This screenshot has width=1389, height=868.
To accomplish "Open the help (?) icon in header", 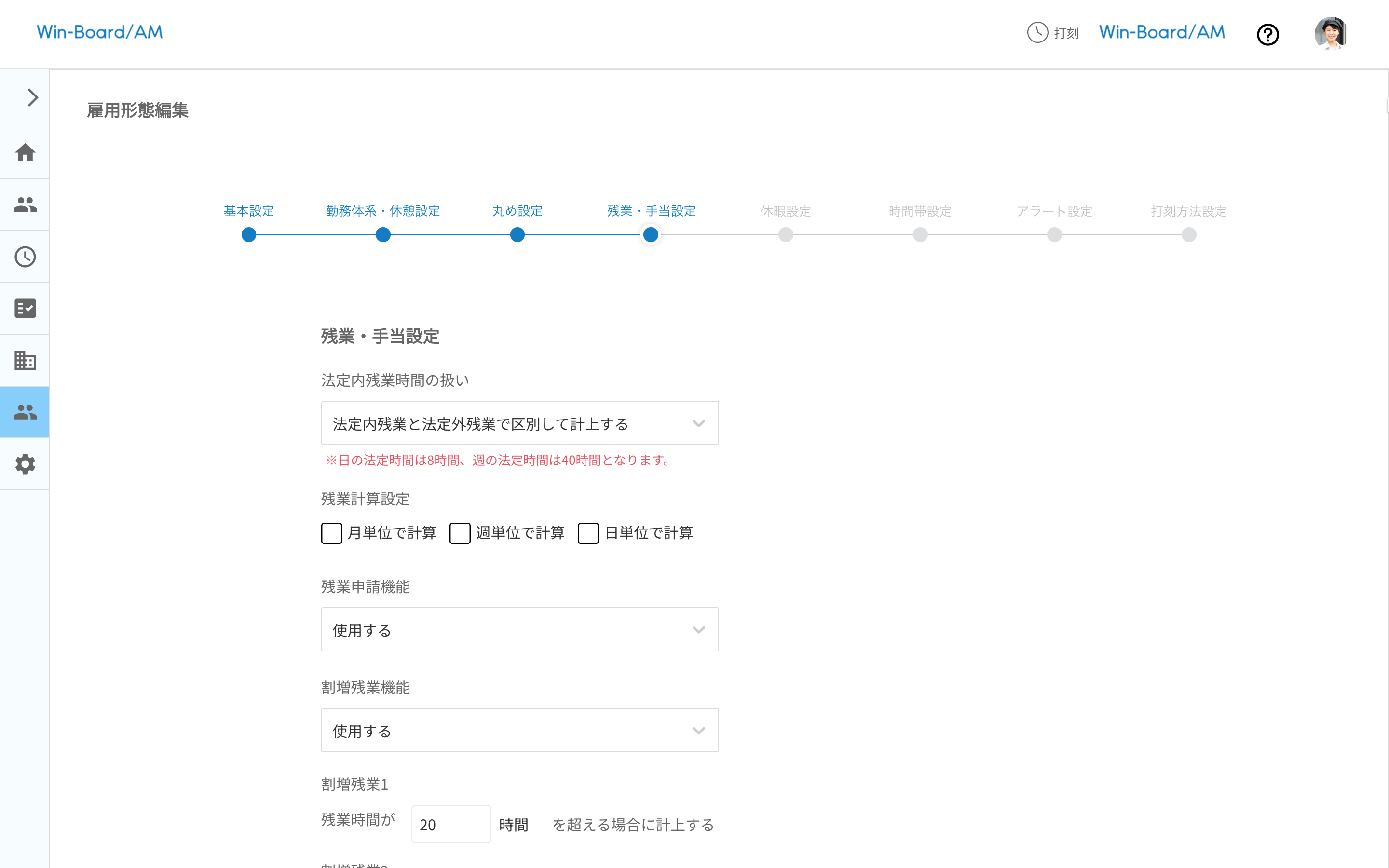I will 1268,34.
